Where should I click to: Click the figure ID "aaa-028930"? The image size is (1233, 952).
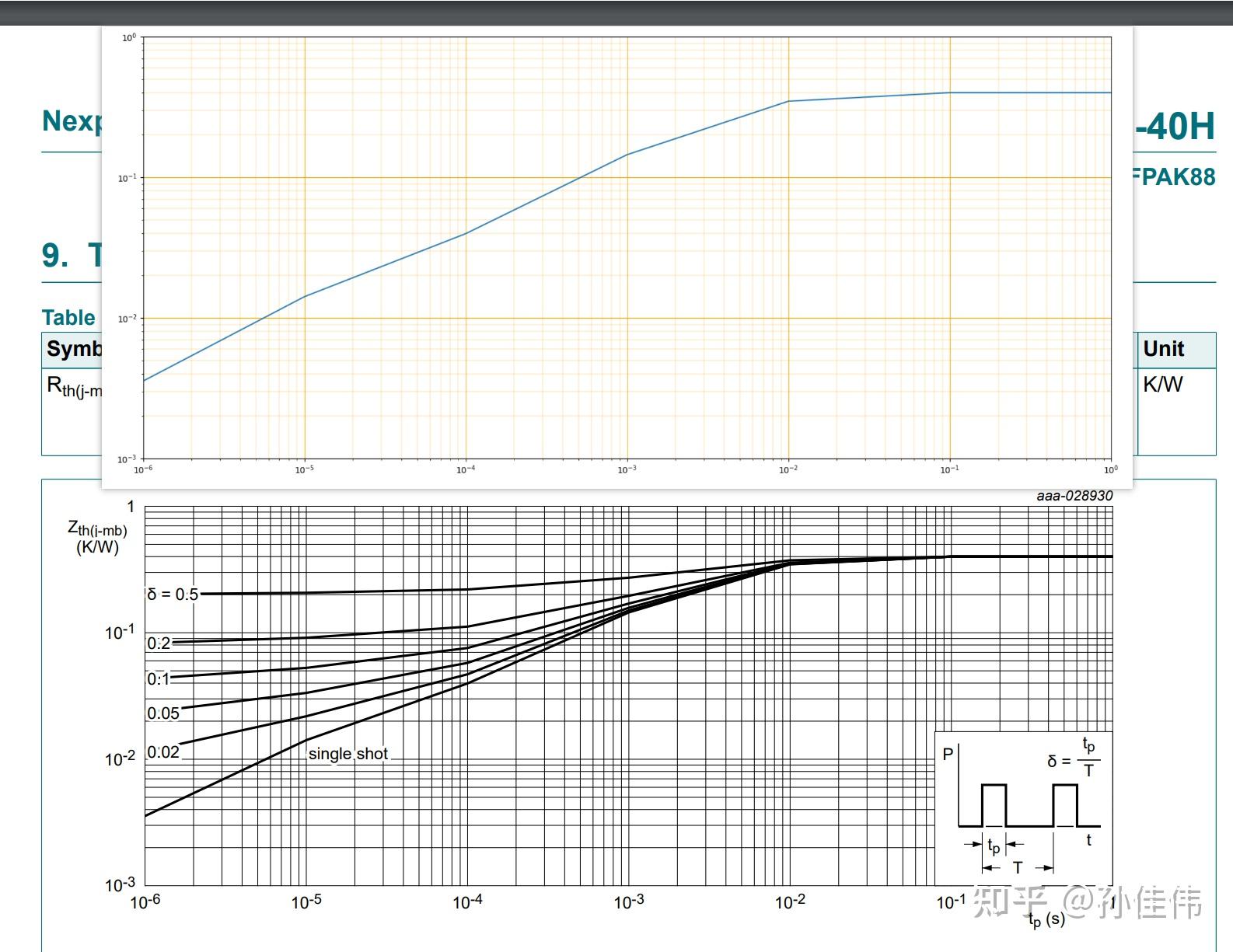pyautogui.click(x=1074, y=496)
